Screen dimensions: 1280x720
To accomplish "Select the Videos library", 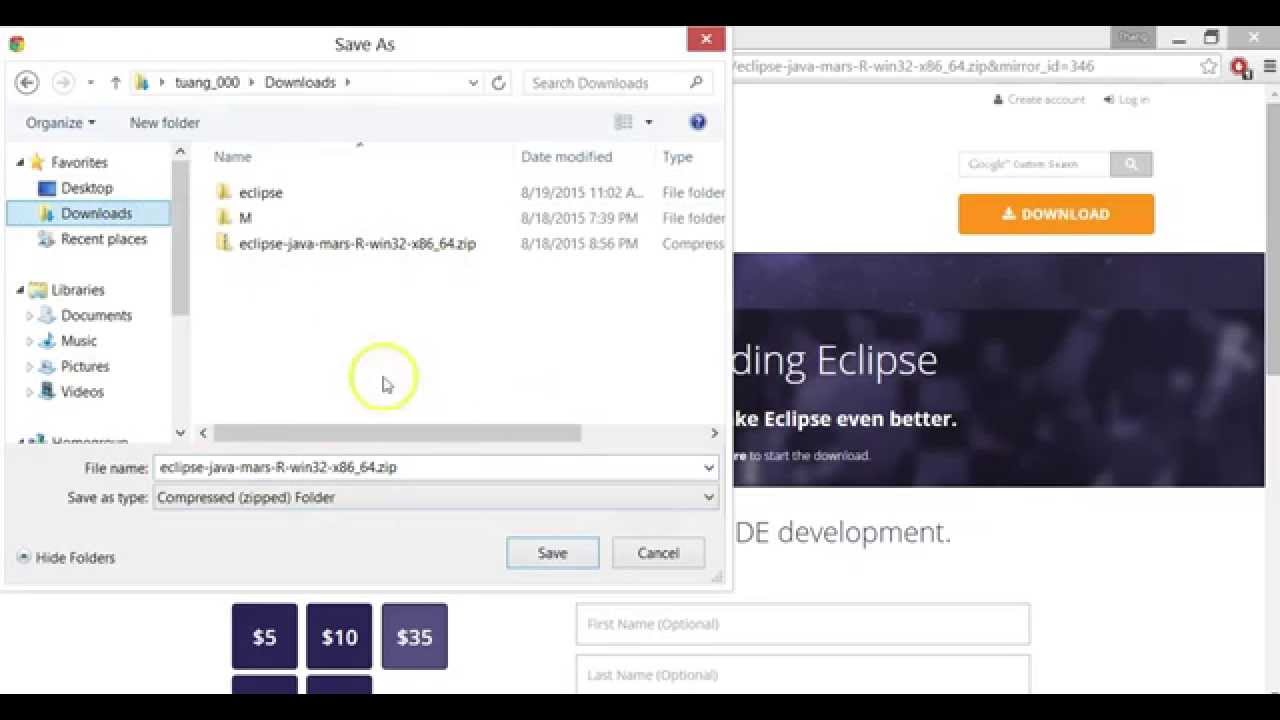I will point(82,392).
